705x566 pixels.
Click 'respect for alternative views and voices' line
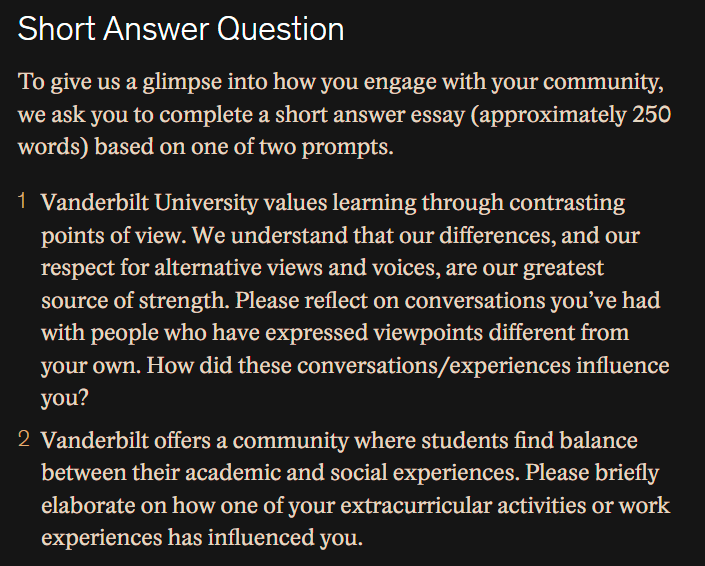322,268
